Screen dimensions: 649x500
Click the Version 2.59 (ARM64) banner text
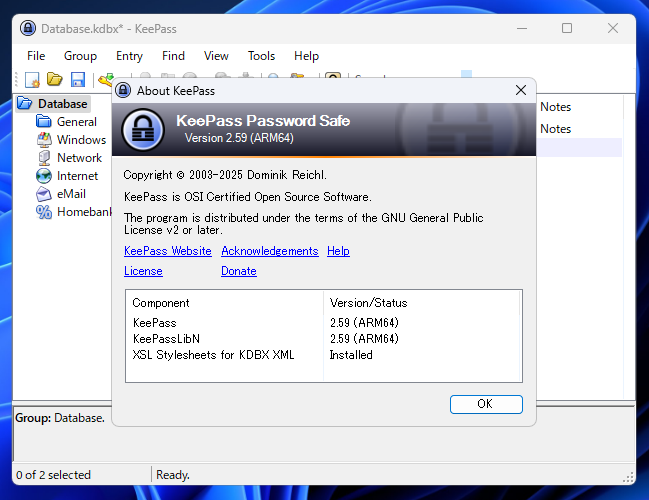coord(239,138)
